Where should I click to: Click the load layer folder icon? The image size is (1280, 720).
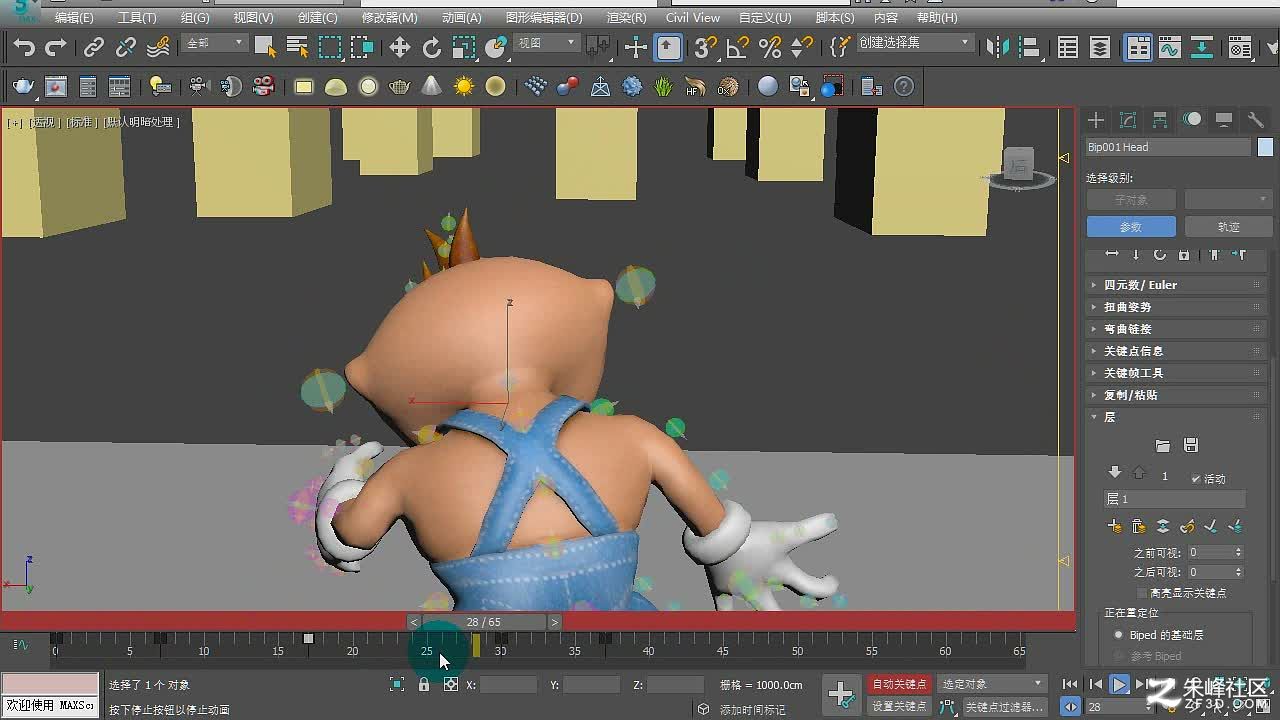pyautogui.click(x=1162, y=445)
